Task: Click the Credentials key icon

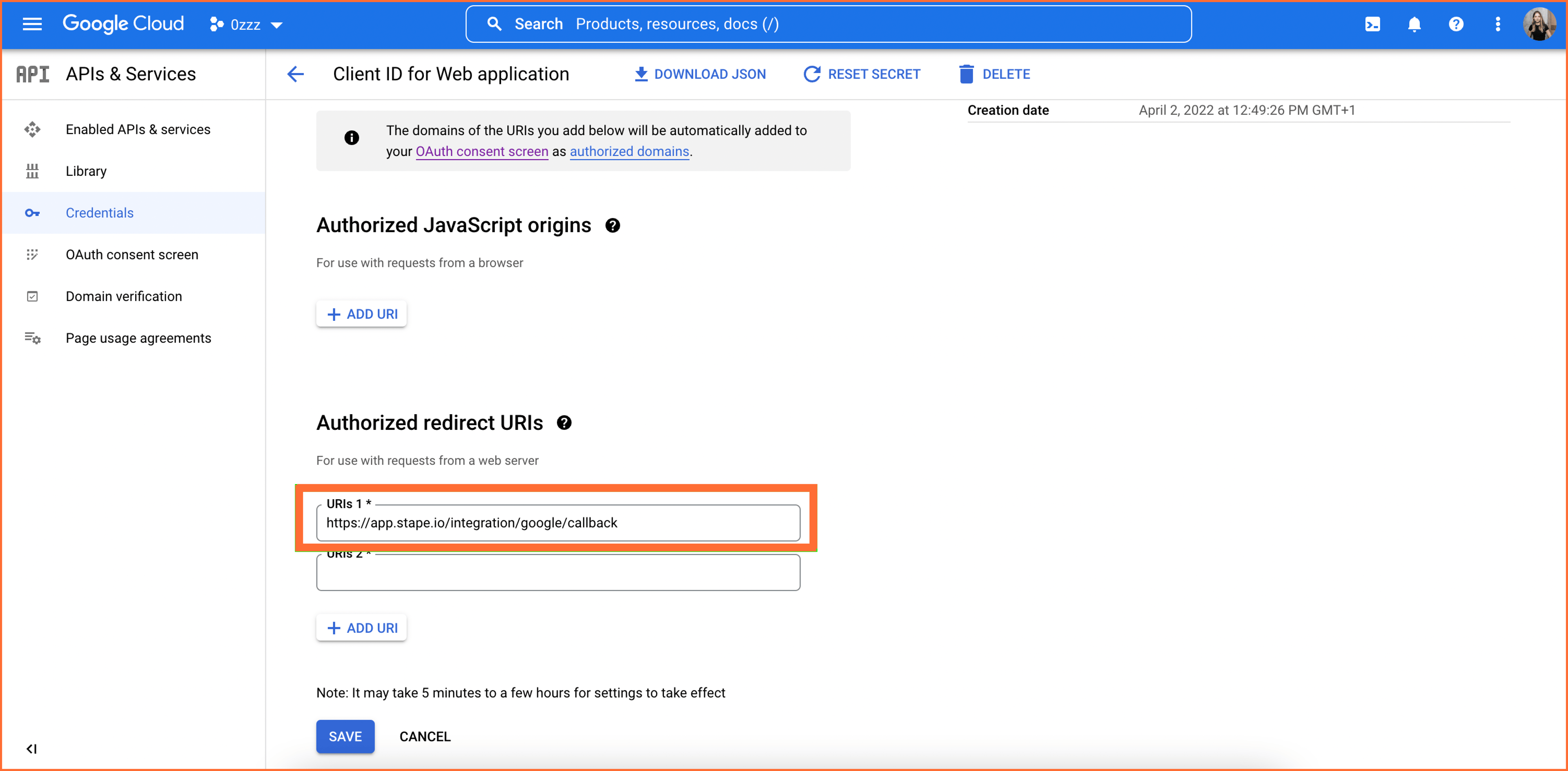Action: (x=32, y=212)
